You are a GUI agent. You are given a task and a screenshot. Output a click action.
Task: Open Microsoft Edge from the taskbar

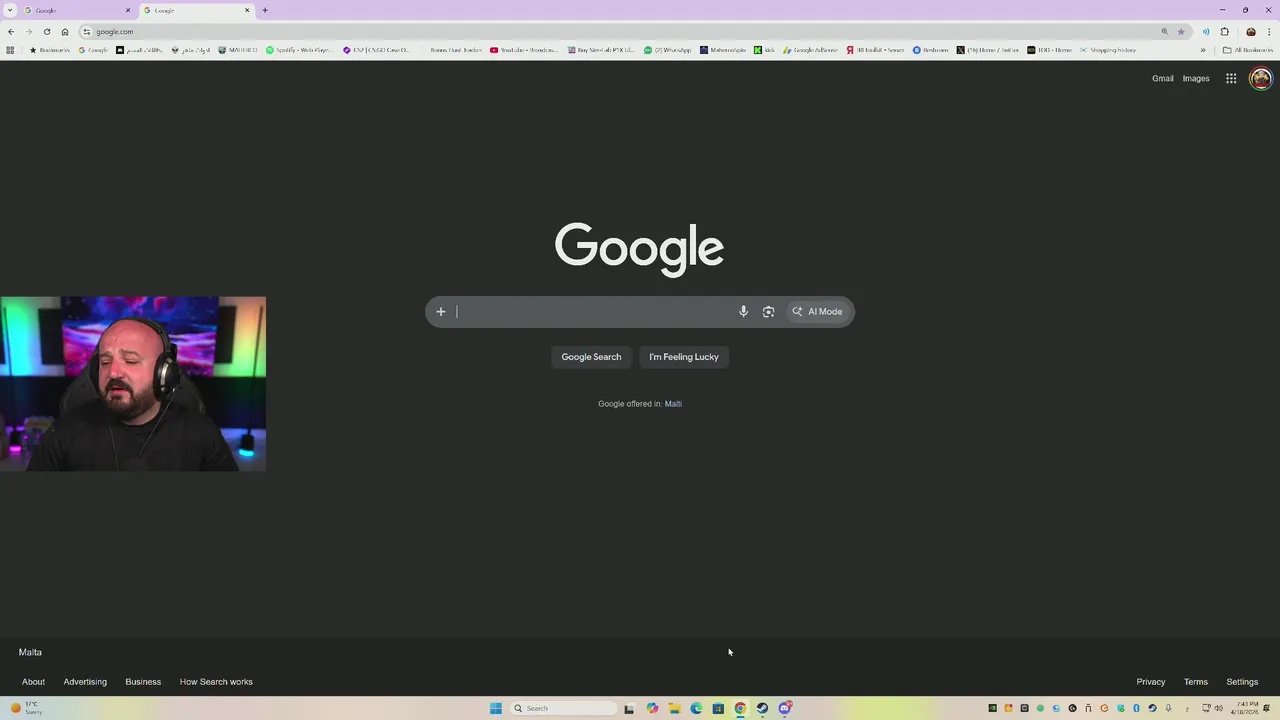(696, 708)
